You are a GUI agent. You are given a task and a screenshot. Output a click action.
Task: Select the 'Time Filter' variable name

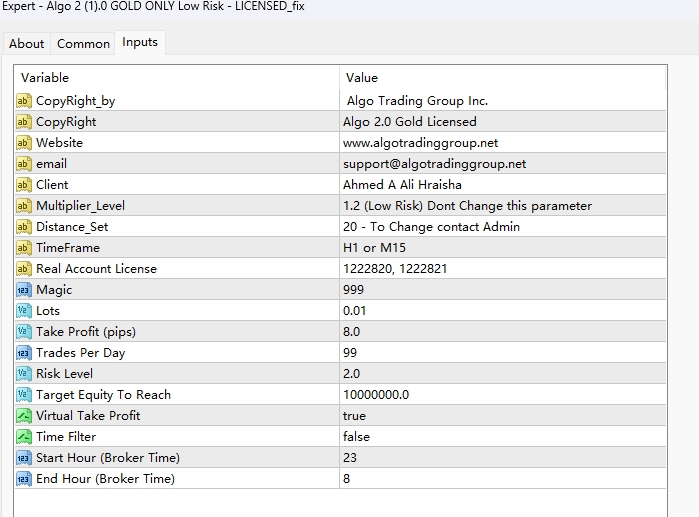pos(66,437)
